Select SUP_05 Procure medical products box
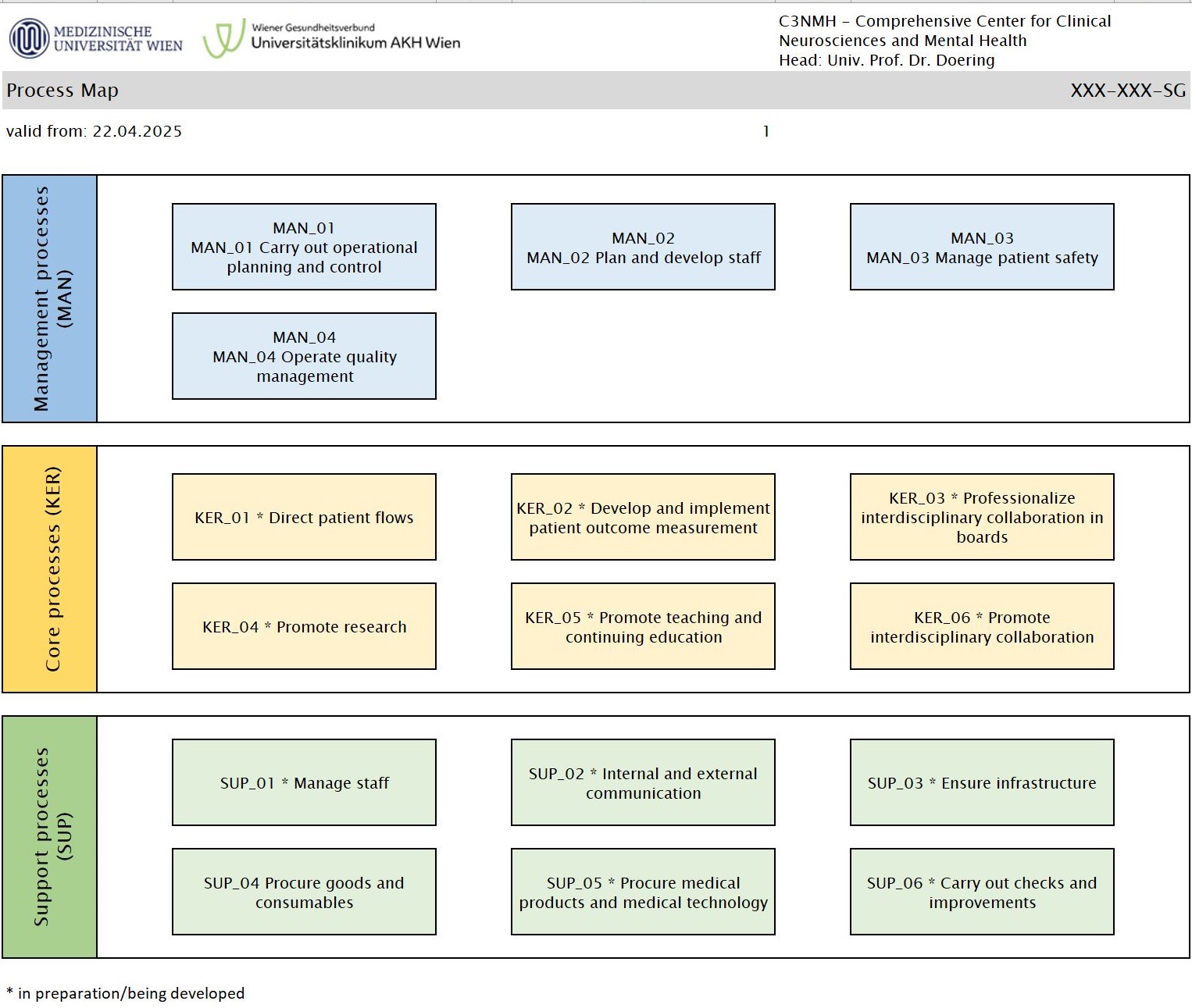The height and width of the screenshot is (1008, 1192). 643,892
